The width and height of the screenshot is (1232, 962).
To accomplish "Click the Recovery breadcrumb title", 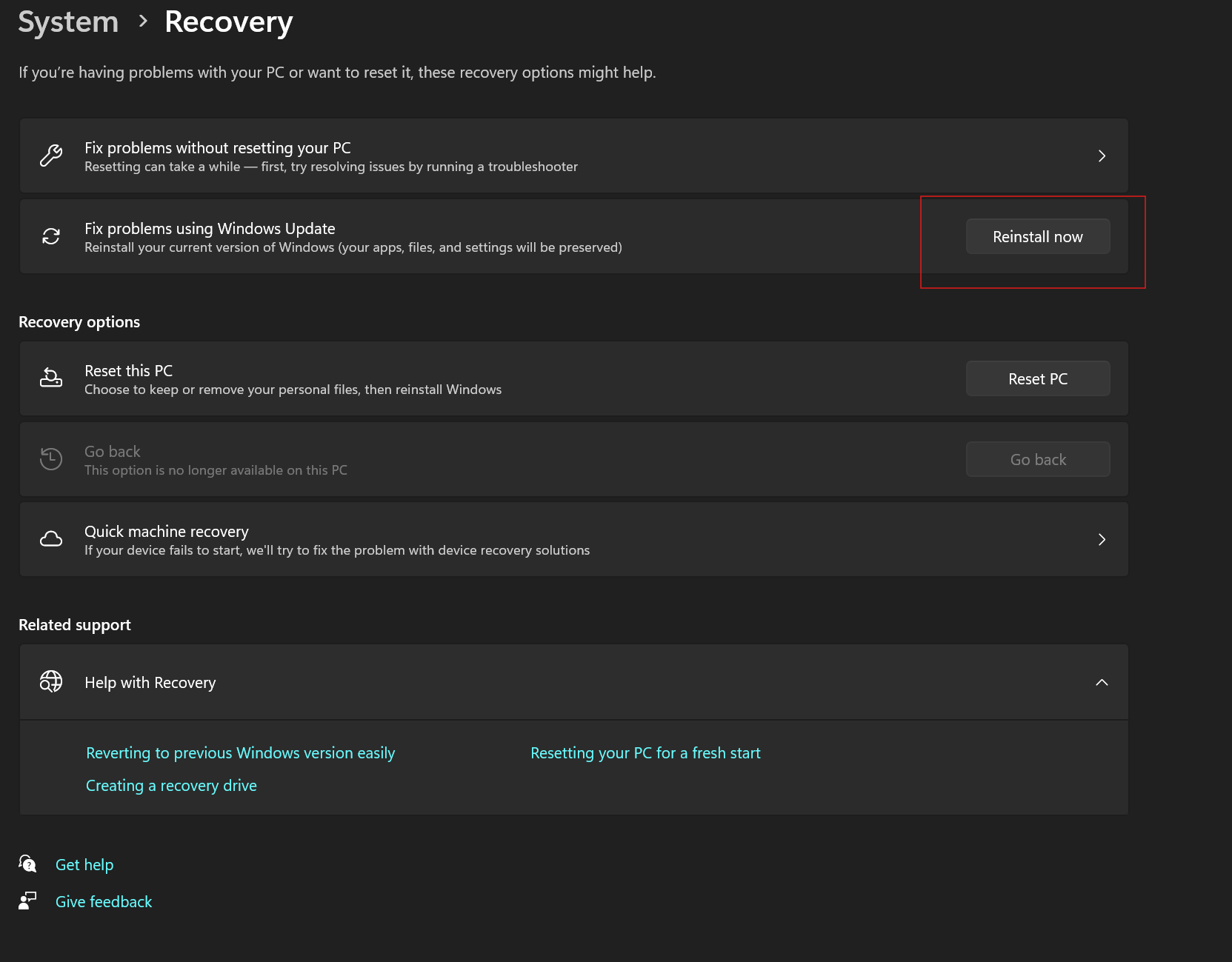I will pyautogui.click(x=229, y=22).
